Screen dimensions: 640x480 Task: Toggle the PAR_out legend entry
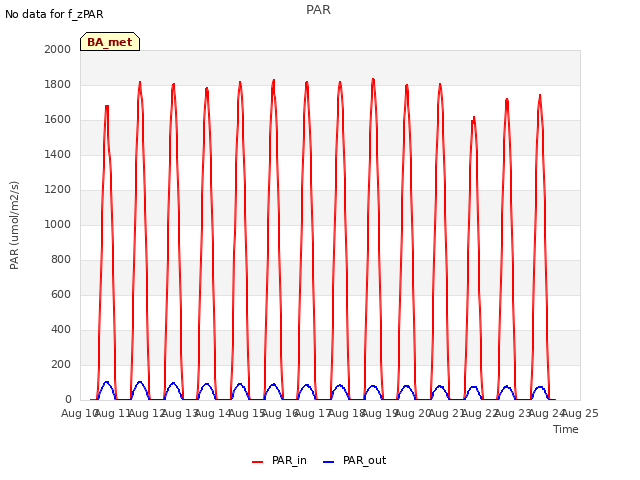(354, 460)
